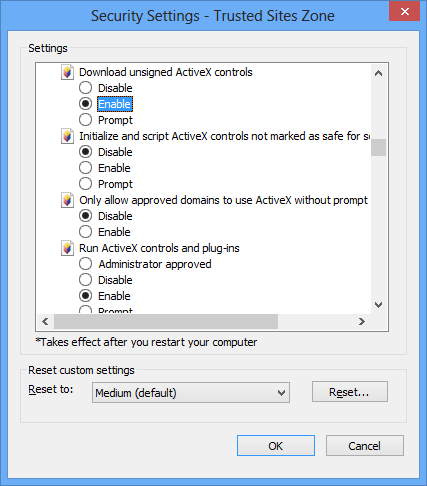Select Administrator approved for Run ActiveX controls
This screenshot has height=486, width=427.
[86, 264]
